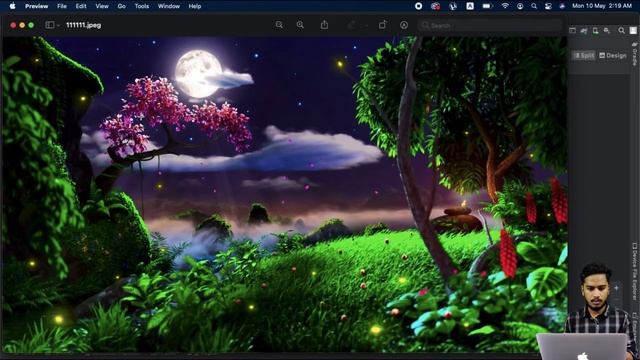Share the image via the share icon

[324, 25]
